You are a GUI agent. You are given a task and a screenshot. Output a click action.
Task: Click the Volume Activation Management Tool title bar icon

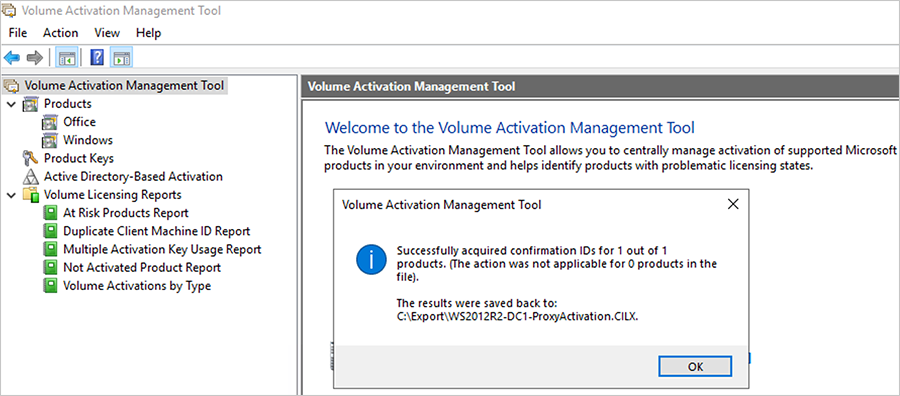pyautogui.click(x=9, y=10)
